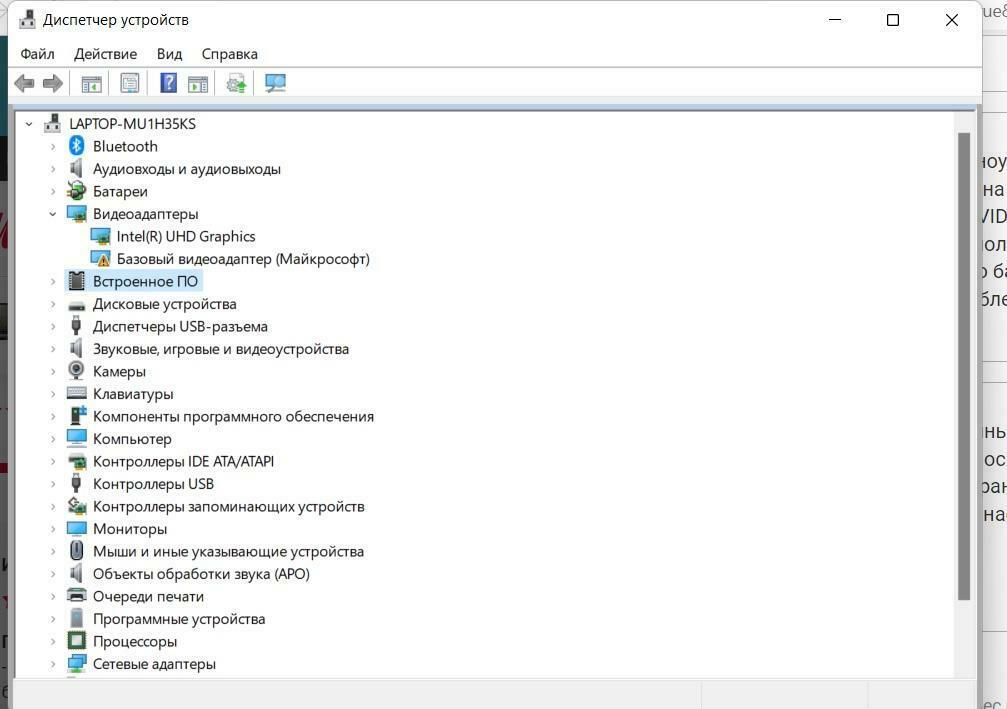This screenshot has width=1007, height=709.
Task: Select Аудиовходы и аудиовыходы
Action: tap(187, 169)
